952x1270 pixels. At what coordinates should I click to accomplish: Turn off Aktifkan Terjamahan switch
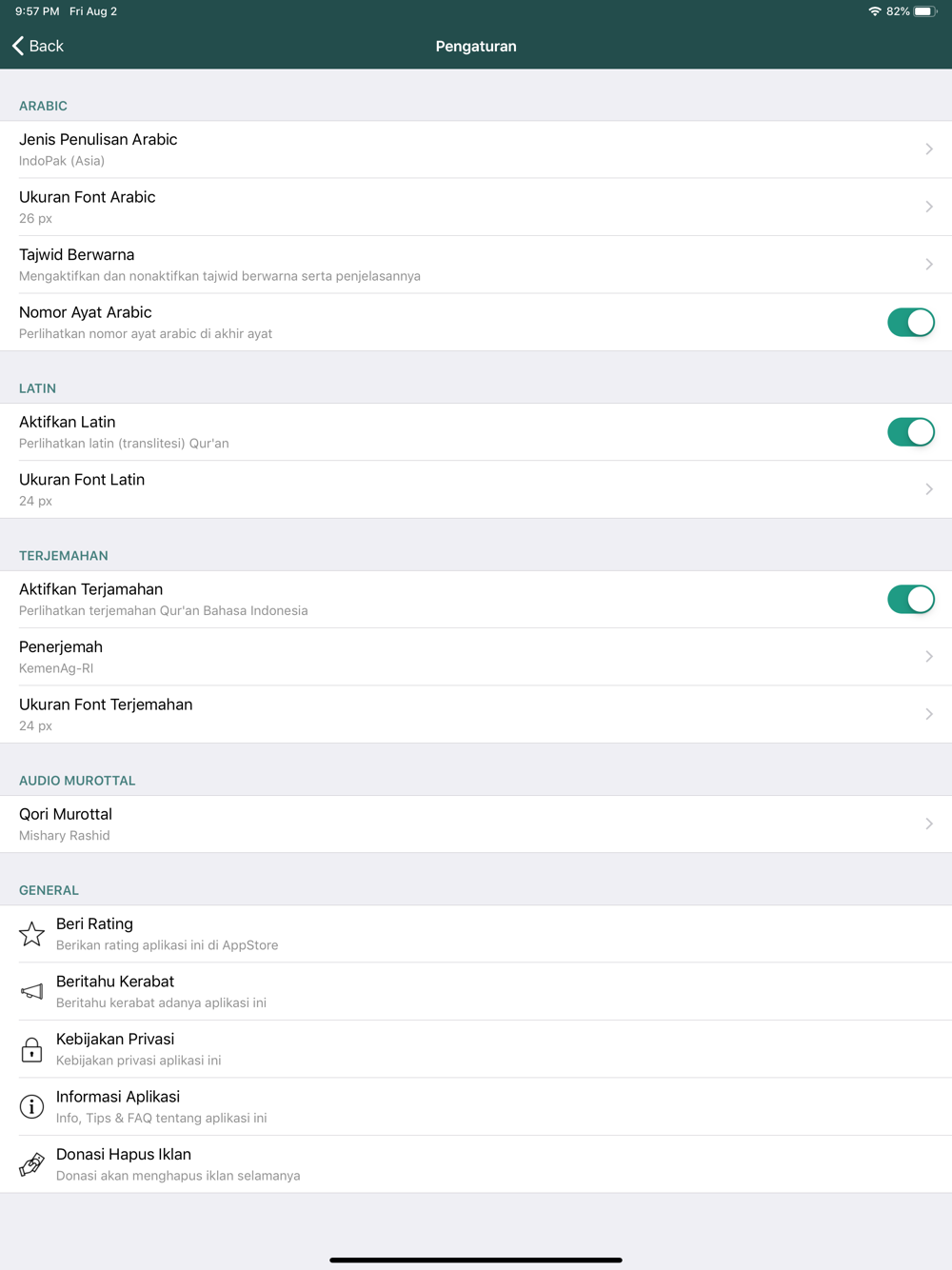(910, 599)
